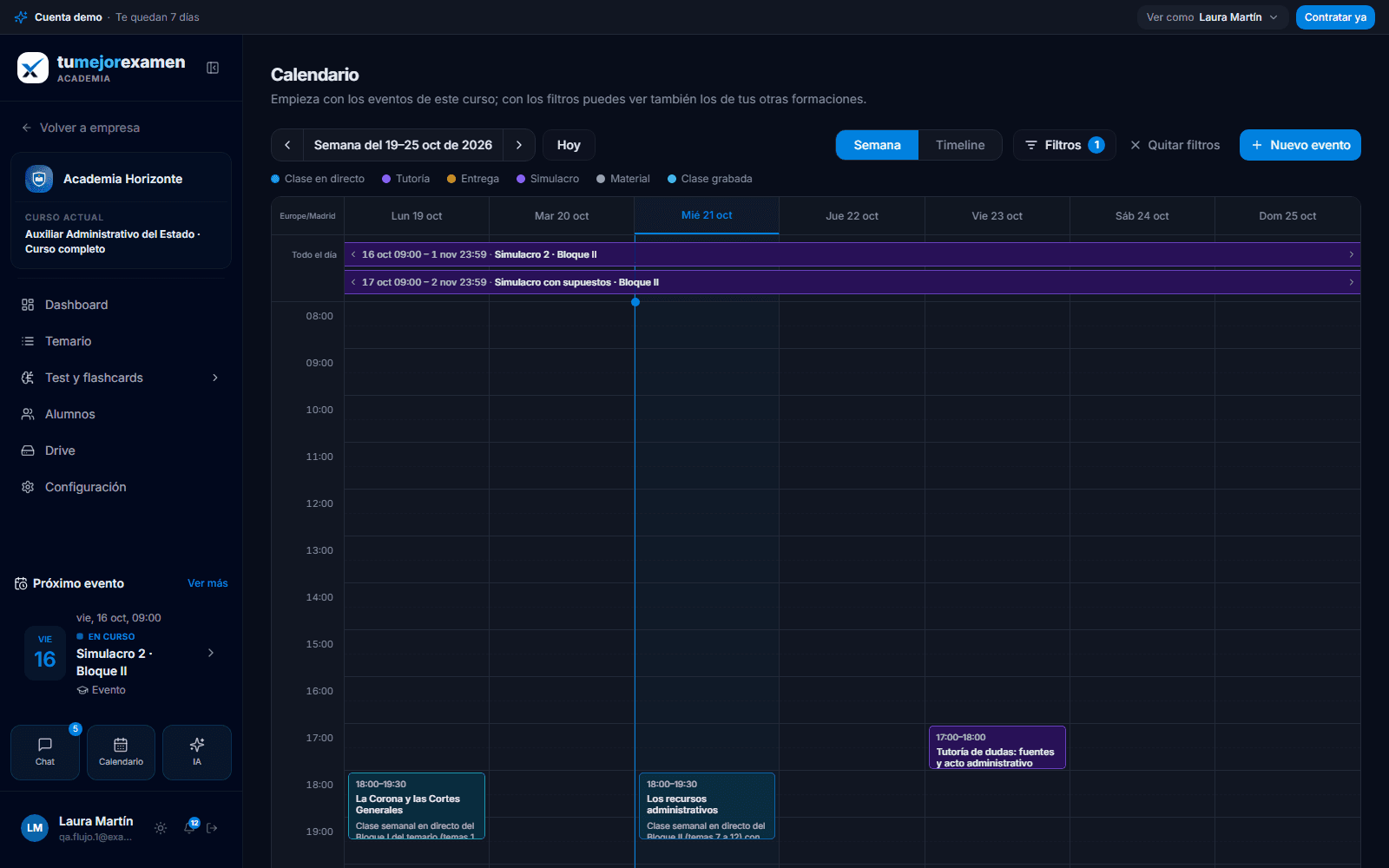Click Semana del 19–25 oct de 2026 date picker
1389x868 pixels.
pyautogui.click(x=403, y=145)
